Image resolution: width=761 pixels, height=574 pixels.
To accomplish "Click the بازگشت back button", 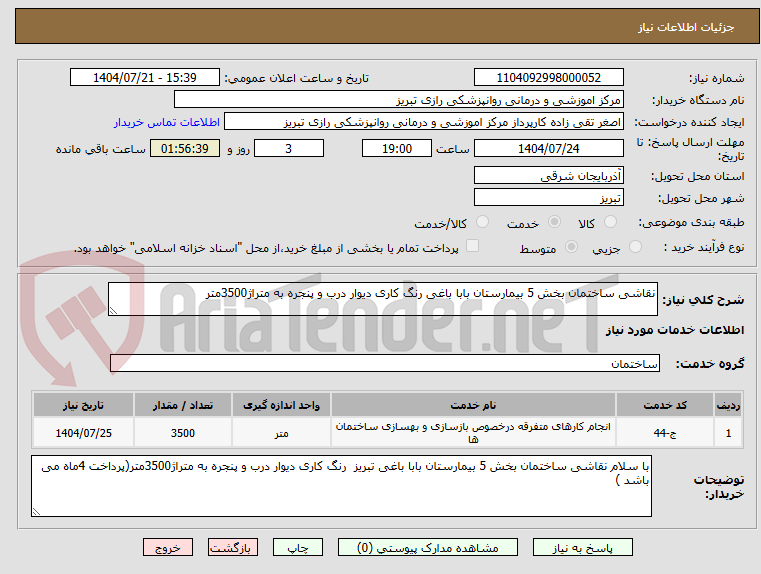I will 233,547.
